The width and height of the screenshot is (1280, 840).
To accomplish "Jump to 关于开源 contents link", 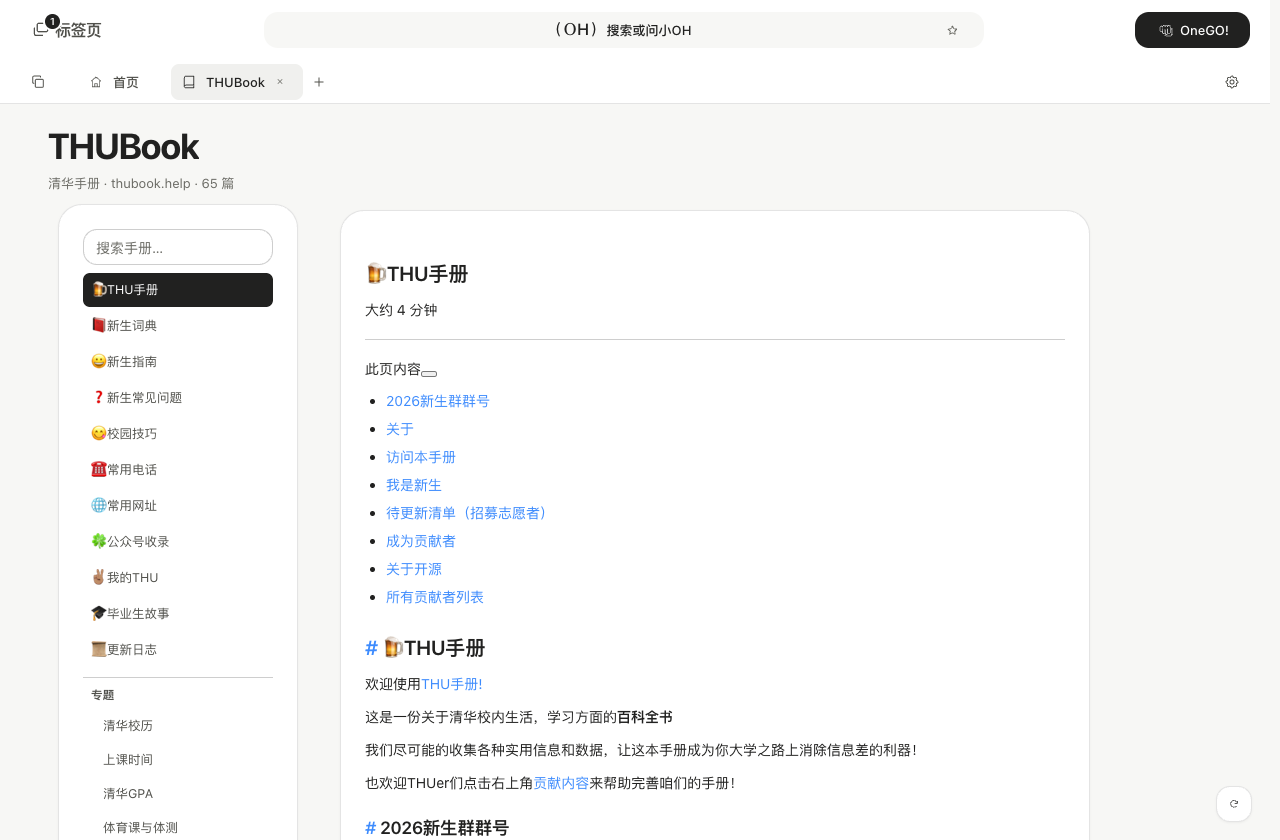I will 414,569.
